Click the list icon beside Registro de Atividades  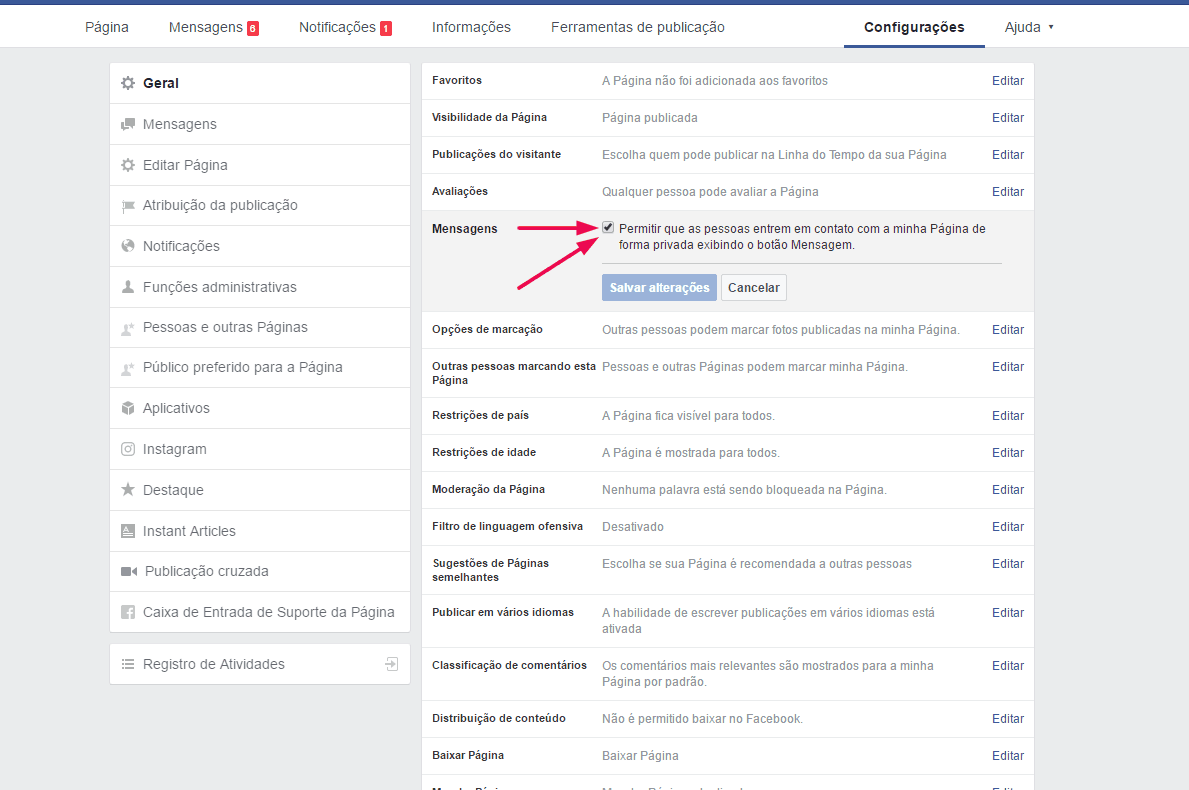(128, 664)
